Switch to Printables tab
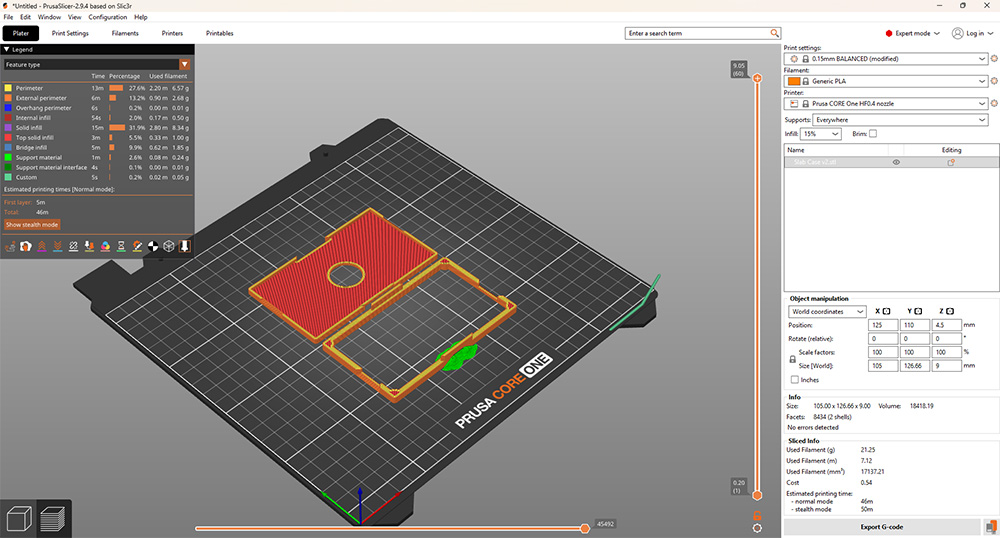Viewport: 1000px width, 538px height. click(219, 33)
